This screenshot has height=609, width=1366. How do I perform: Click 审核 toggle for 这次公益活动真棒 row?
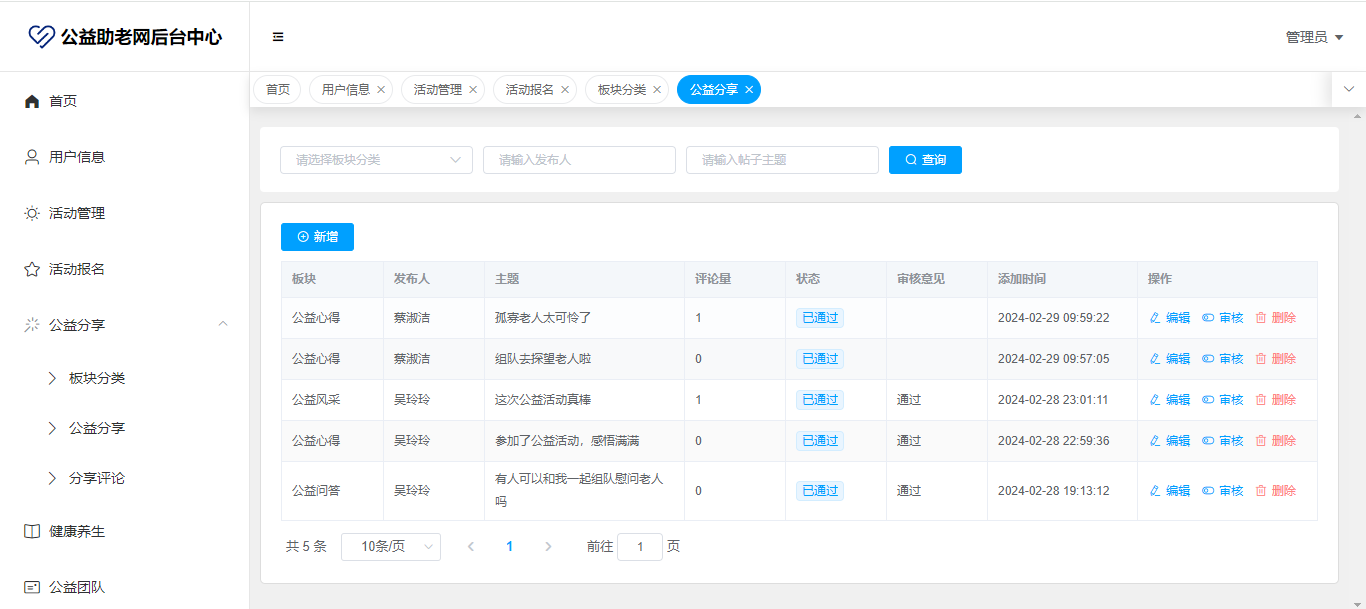pyautogui.click(x=1223, y=400)
